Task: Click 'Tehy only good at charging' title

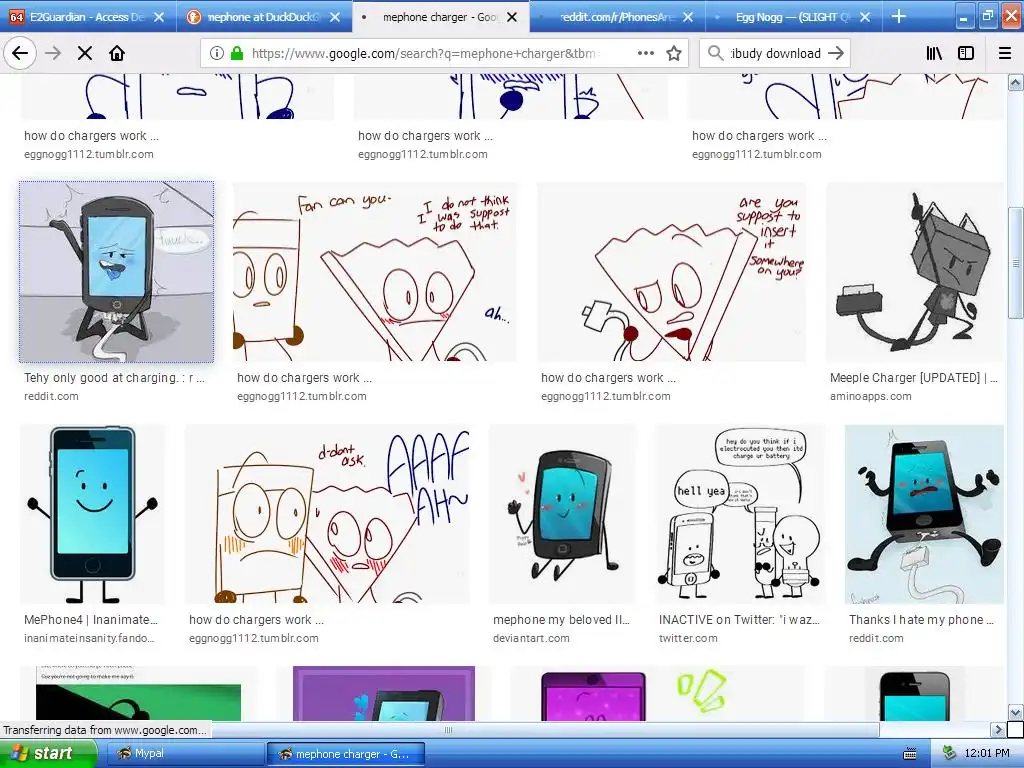Action: [x=114, y=377]
